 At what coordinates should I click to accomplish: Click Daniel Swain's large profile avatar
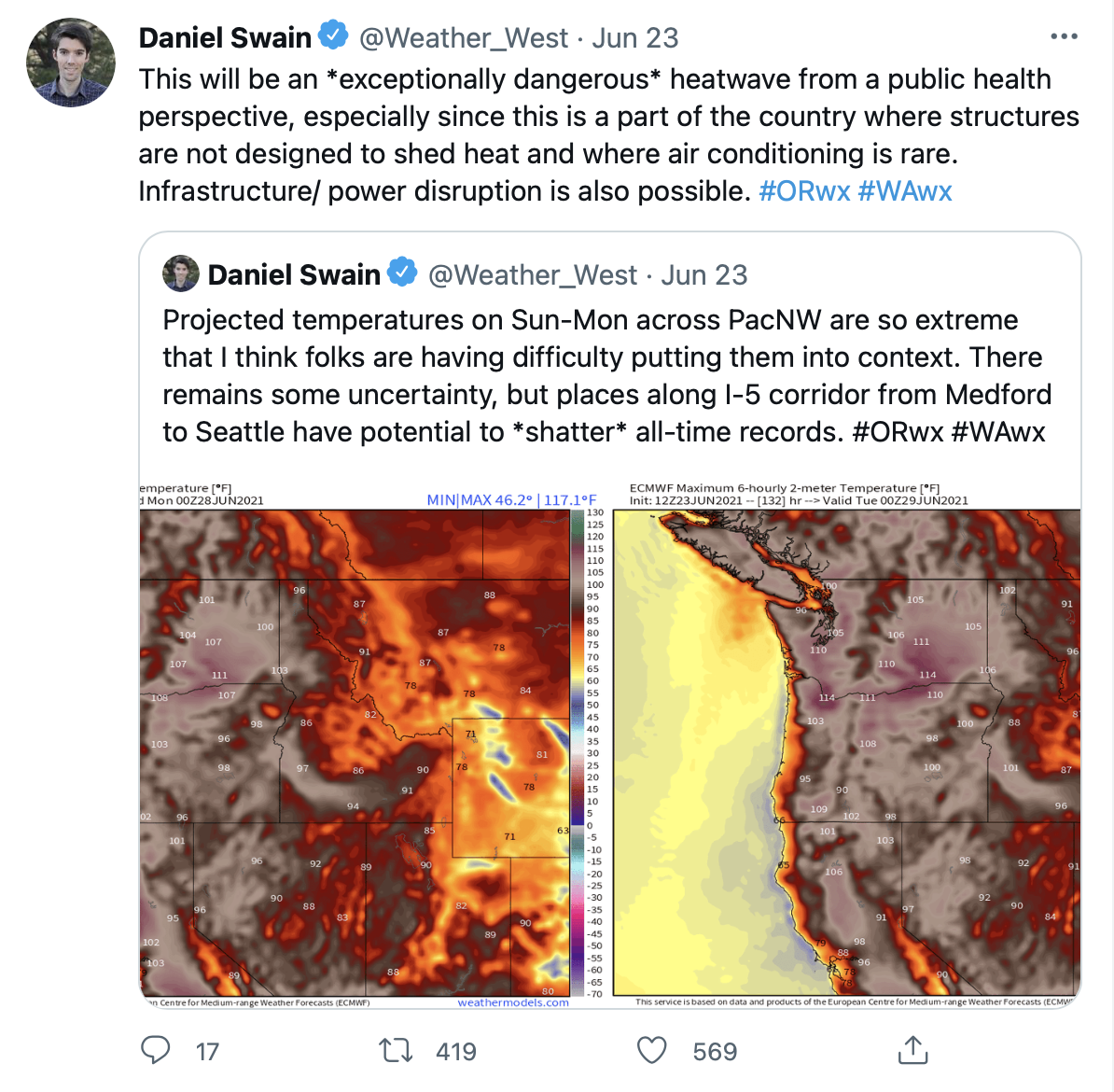pos(71,62)
